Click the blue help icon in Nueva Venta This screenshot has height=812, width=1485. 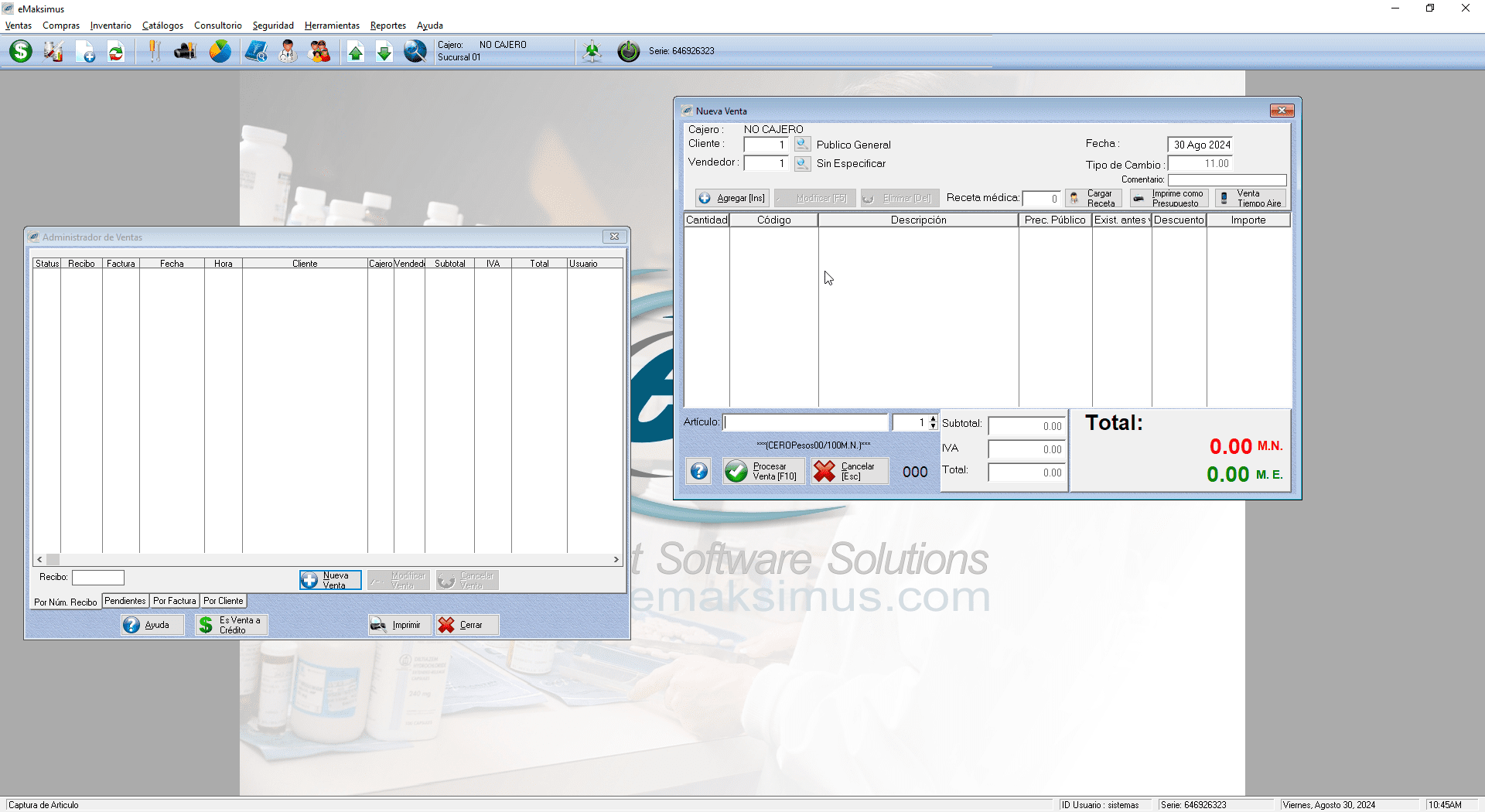coord(699,471)
